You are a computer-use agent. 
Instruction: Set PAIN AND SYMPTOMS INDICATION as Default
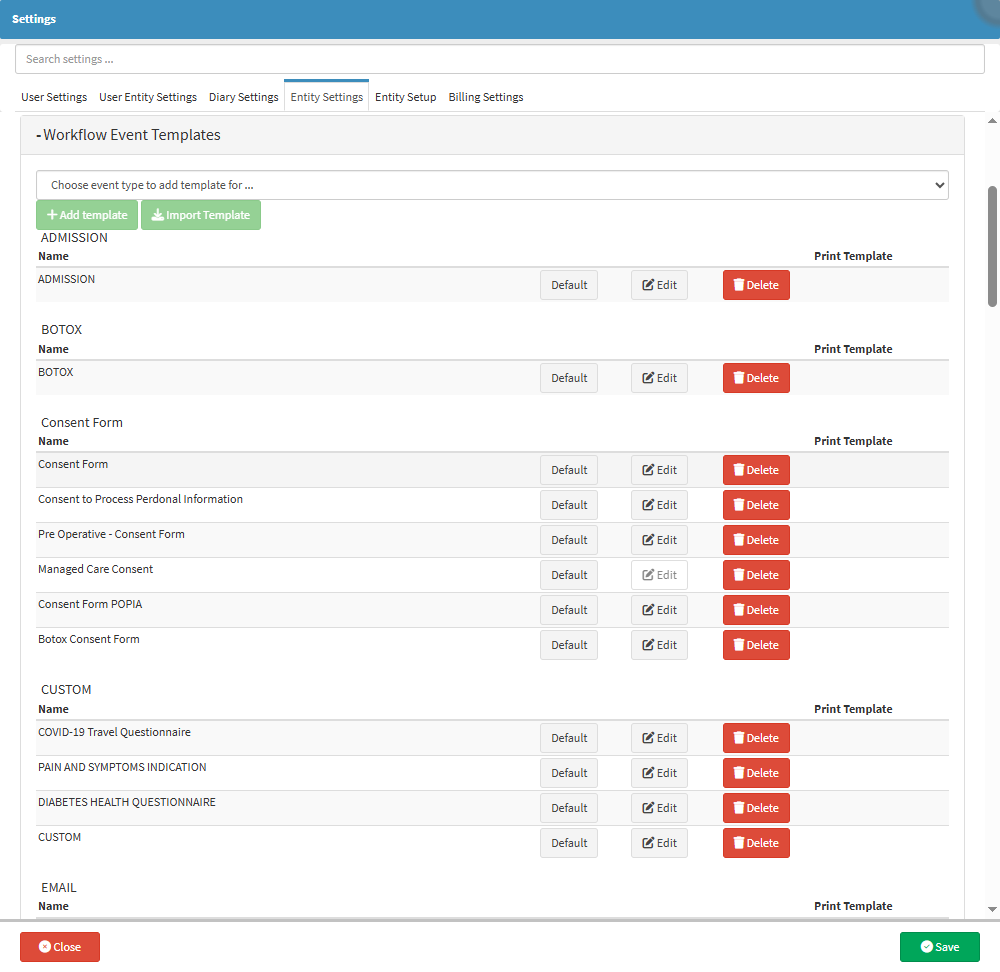click(569, 773)
